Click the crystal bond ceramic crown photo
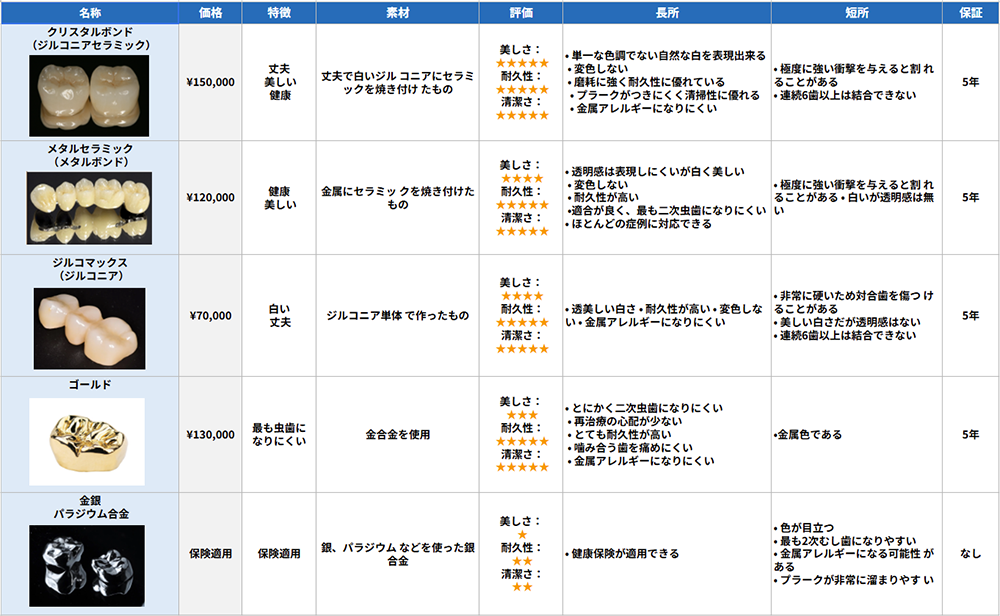 click(89, 94)
